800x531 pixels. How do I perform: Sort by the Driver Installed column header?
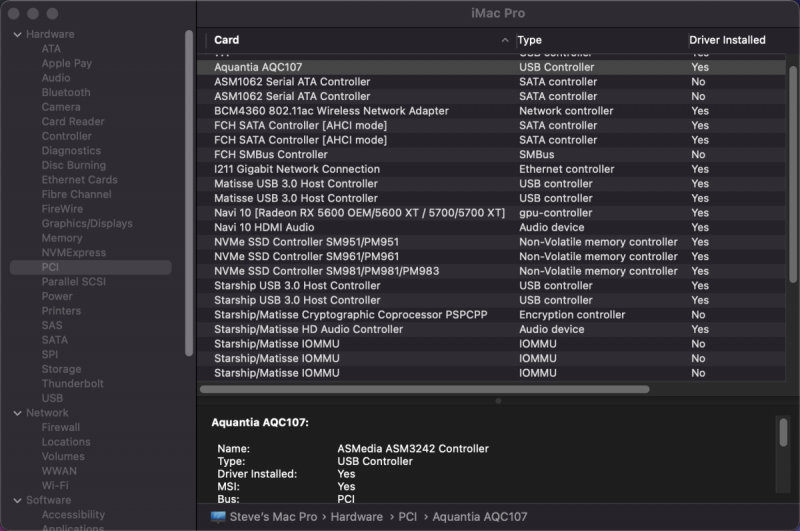tap(727, 40)
